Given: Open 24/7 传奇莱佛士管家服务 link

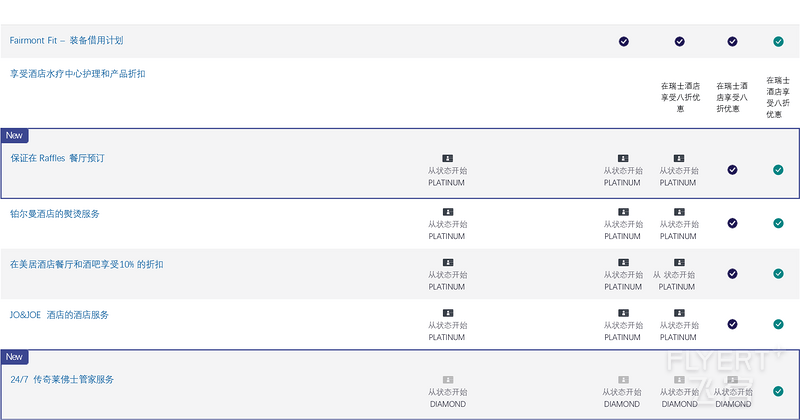Looking at the screenshot, I should point(62,380).
